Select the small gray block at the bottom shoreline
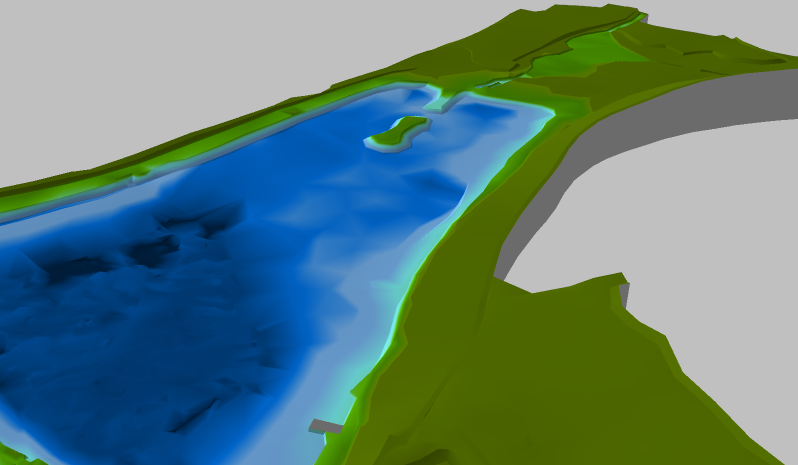The width and height of the screenshot is (798, 465). tap(326, 427)
